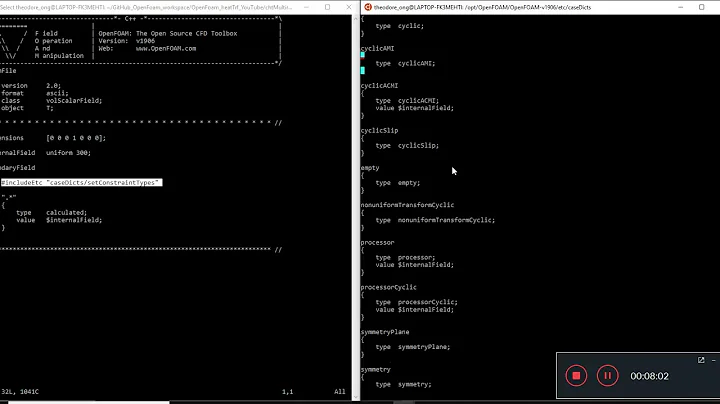Image resolution: width=720 pixels, height=404 pixels.
Task: Click 'type cyclicACMI;' line
Action: (407, 101)
